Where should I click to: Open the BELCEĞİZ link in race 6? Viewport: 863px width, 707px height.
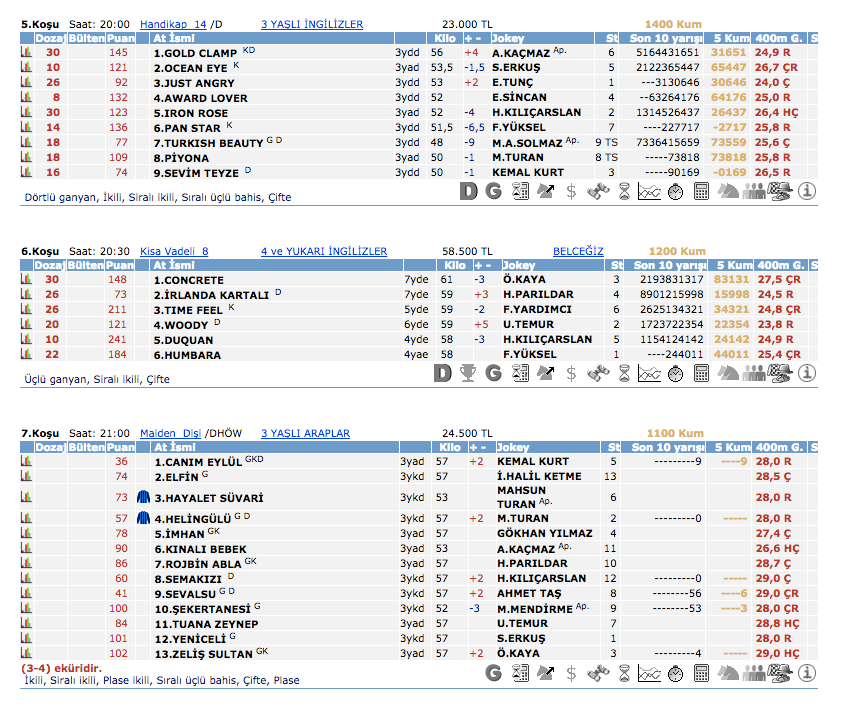coord(578,252)
